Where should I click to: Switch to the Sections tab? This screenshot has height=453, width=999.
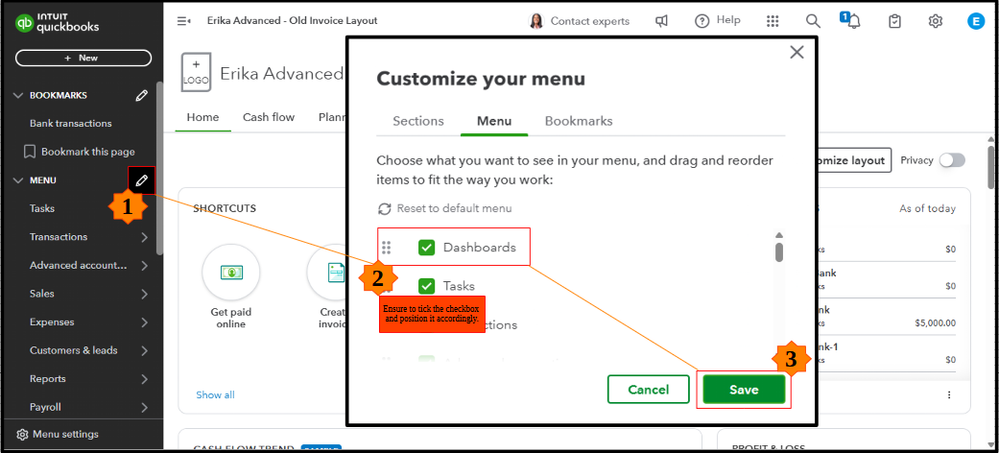pyautogui.click(x=418, y=121)
